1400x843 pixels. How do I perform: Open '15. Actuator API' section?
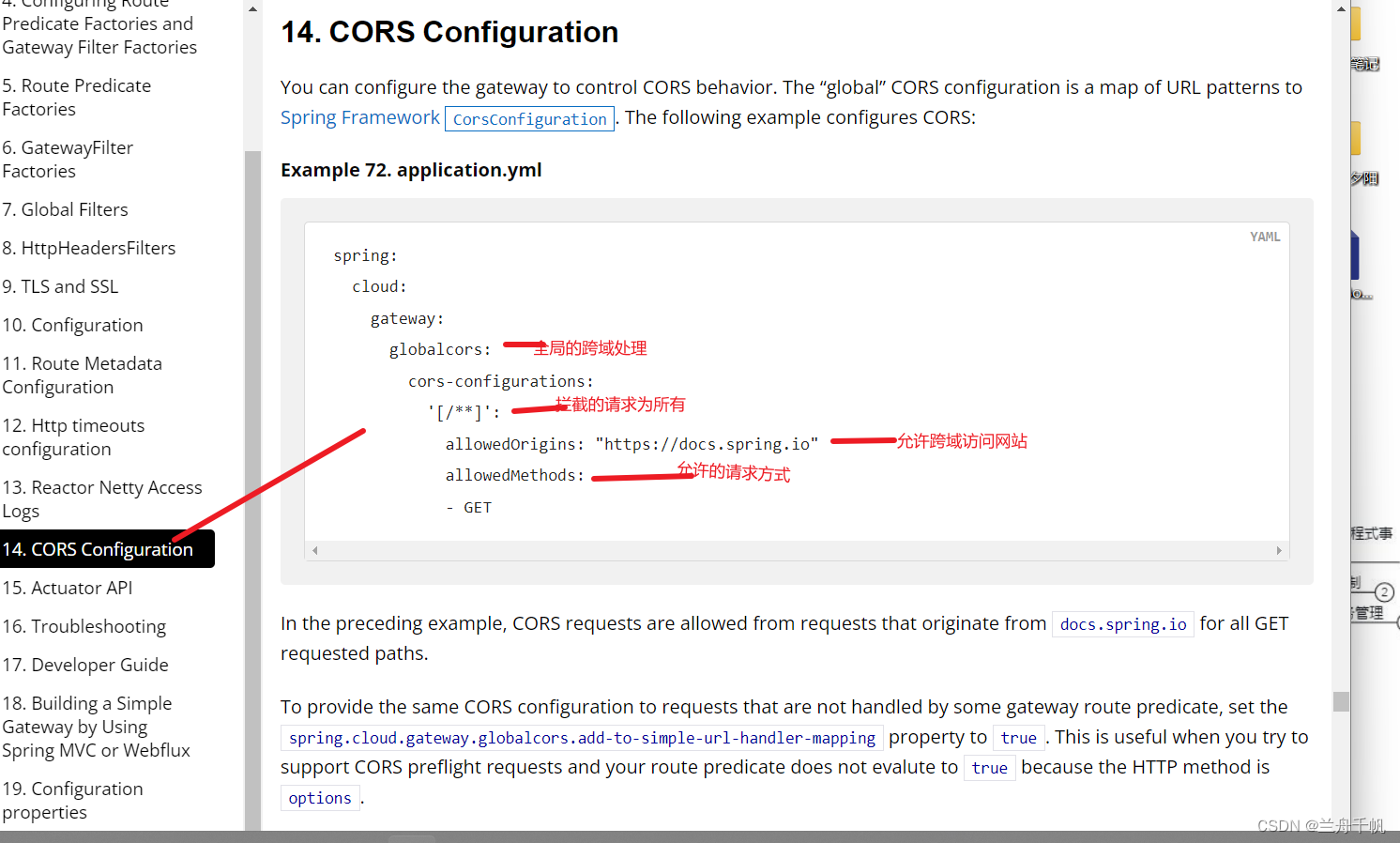tap(68, 588)
